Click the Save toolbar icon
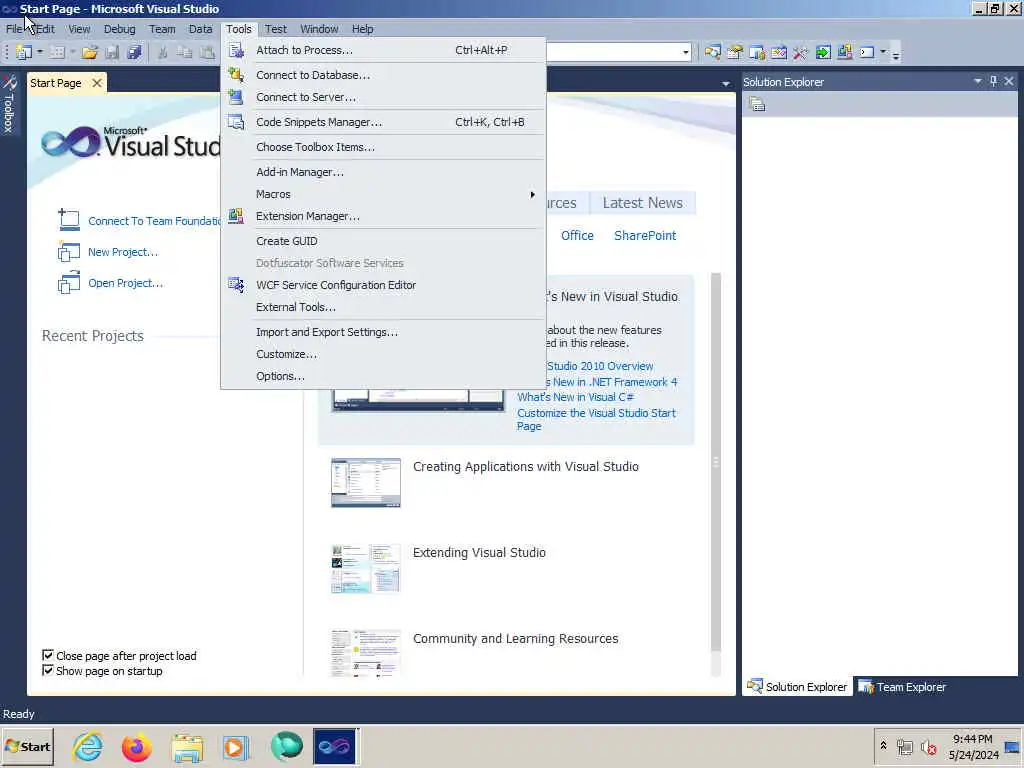 [112, 52]
